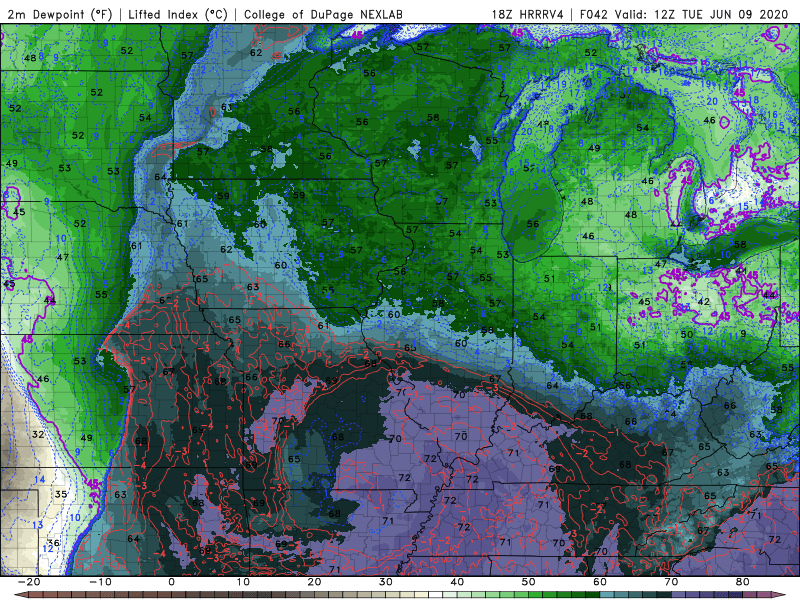The height and width of the screenshot is (600, 800).
Task: Click the "Lifted Index (°C)" header label
Action: 178,14
